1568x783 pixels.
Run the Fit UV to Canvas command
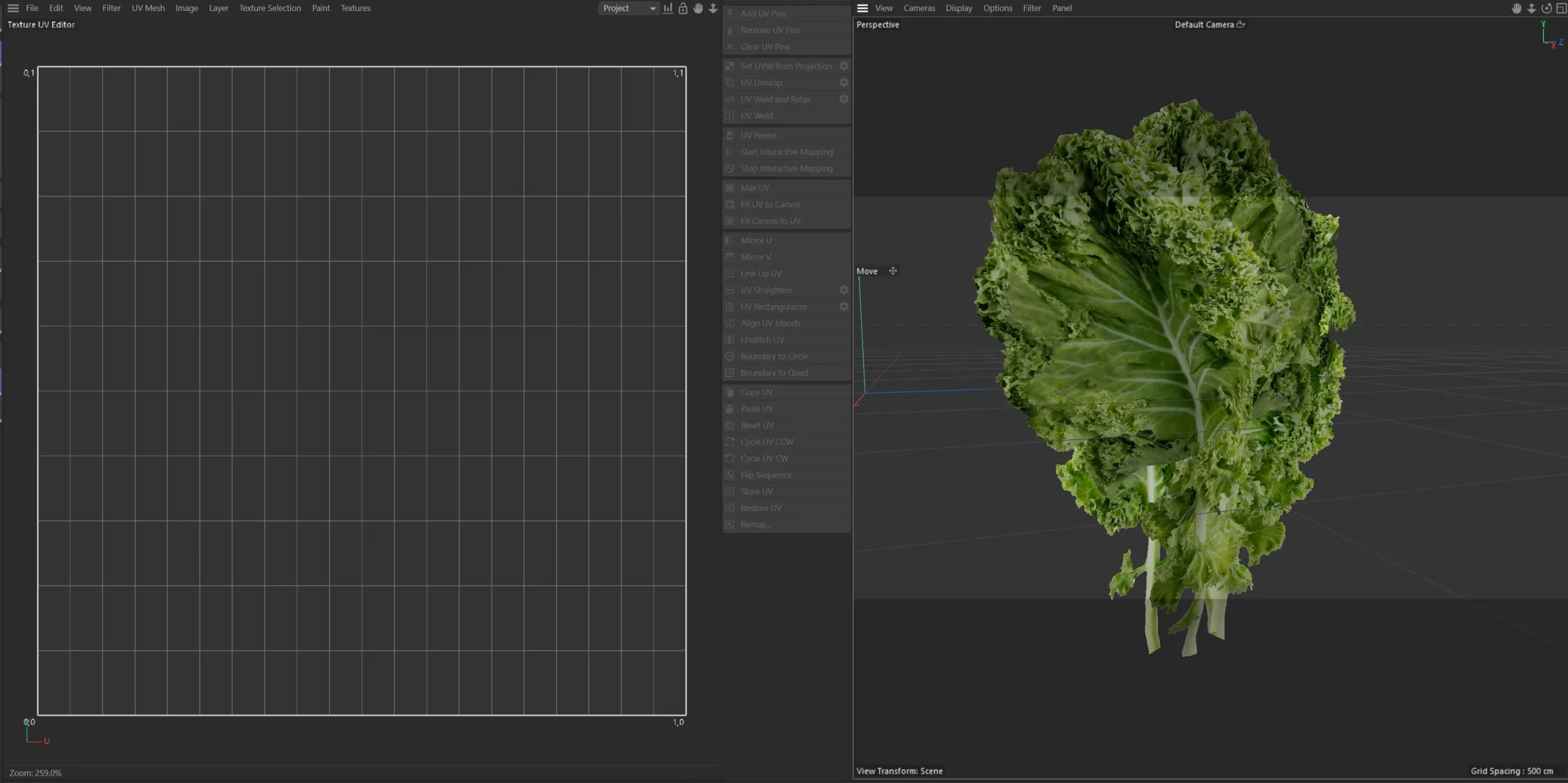coord(770,204)
